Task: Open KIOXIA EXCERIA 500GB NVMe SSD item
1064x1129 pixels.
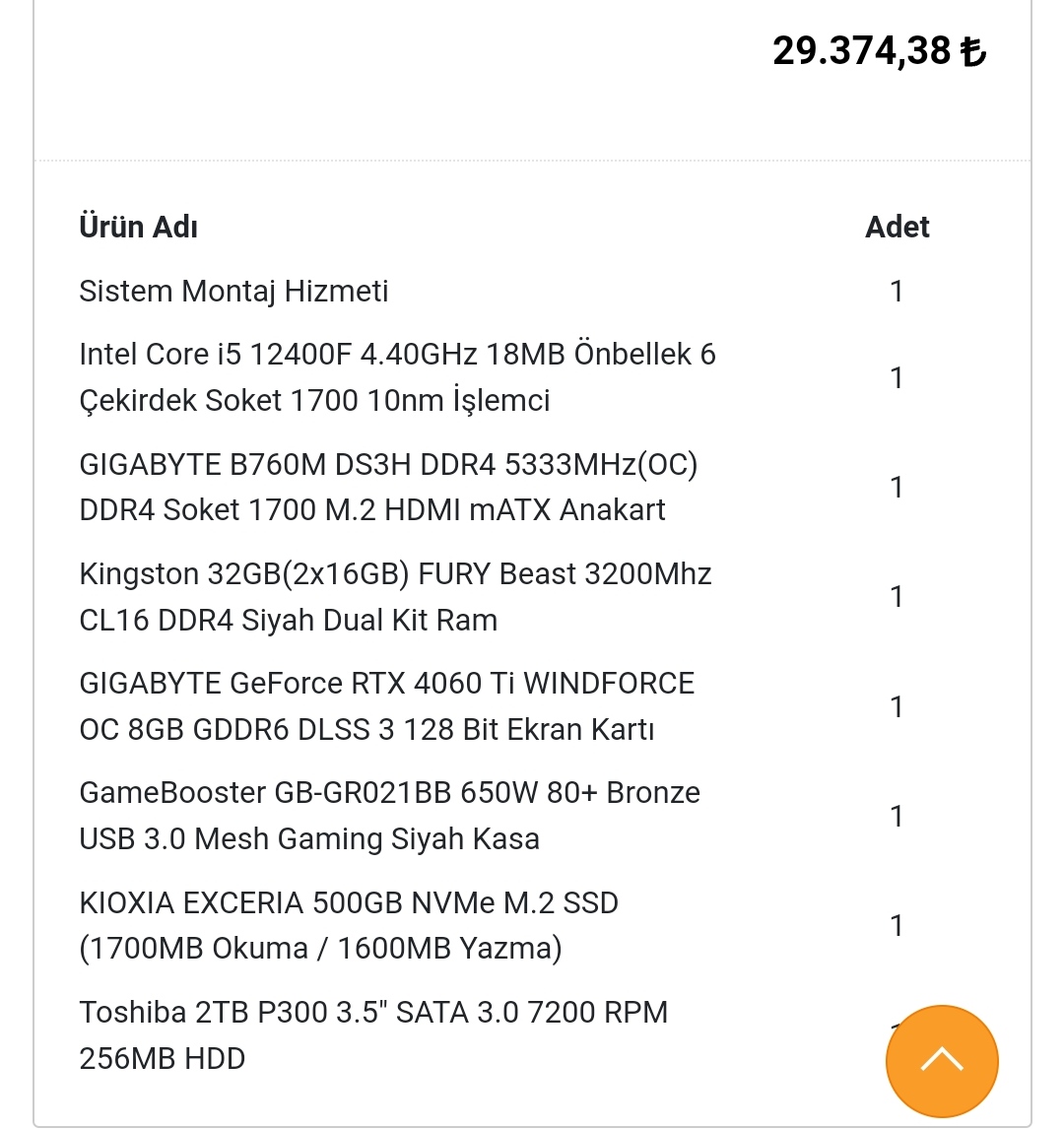Action: pyautogui.click(x=349, y=925)
